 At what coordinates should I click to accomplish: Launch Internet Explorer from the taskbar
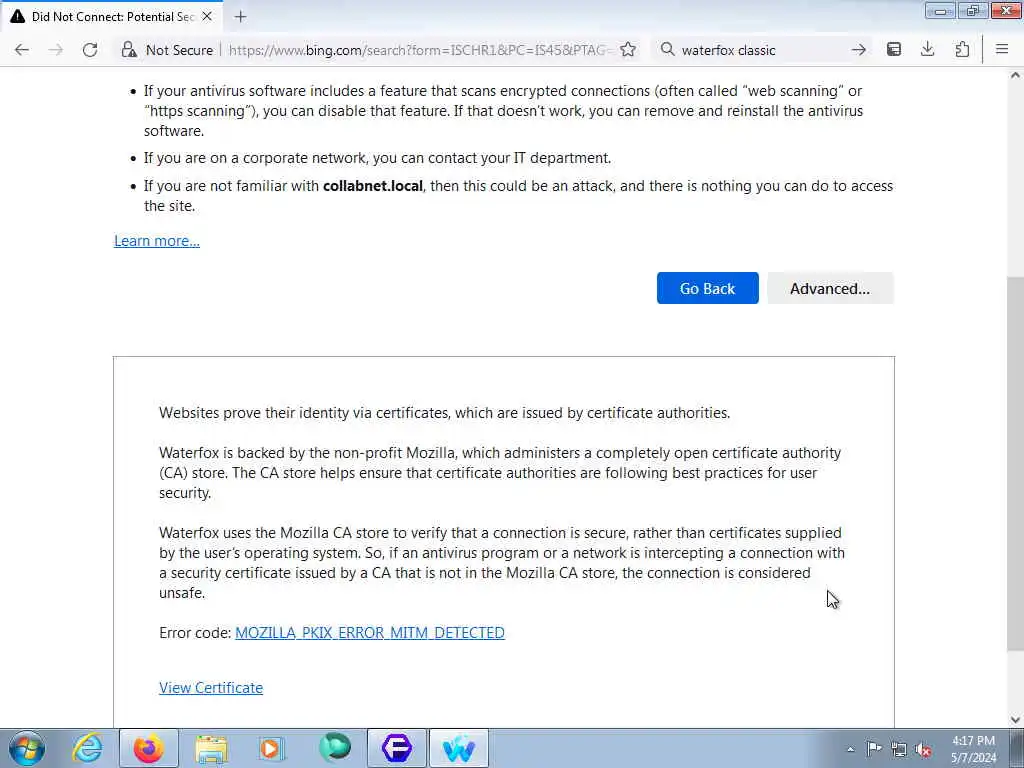[x=87, y=748]
